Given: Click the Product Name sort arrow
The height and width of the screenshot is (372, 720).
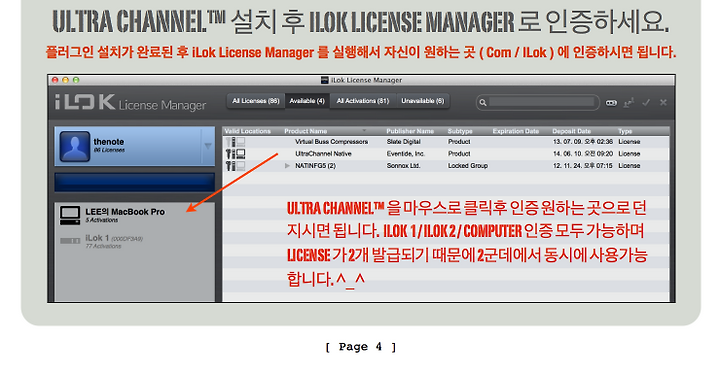Looking at the screenshot, I should point(365,131).
